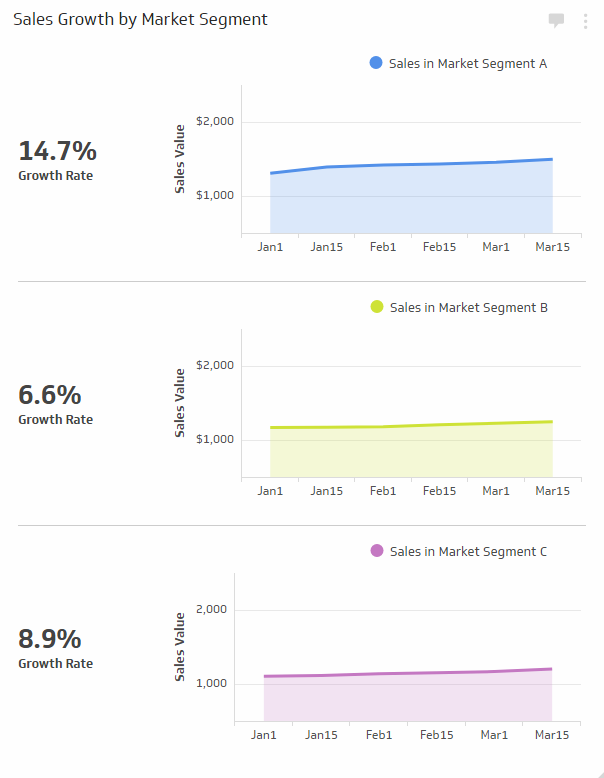The height and width of the screenshot is (778, 604).
Task: Click the $2,000 axis label in Segment A chart
Action: click(x=216, y=122)
